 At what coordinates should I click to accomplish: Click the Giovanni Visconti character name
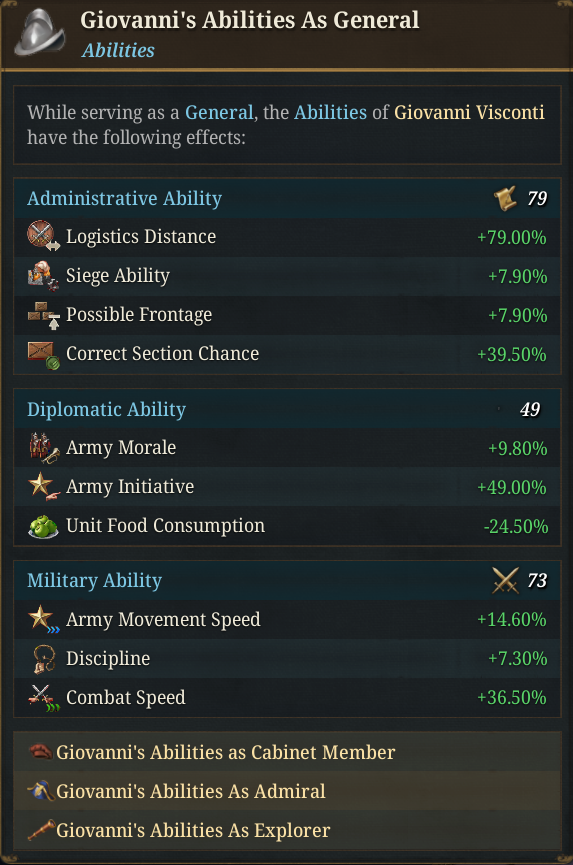[x=469, y=113]
